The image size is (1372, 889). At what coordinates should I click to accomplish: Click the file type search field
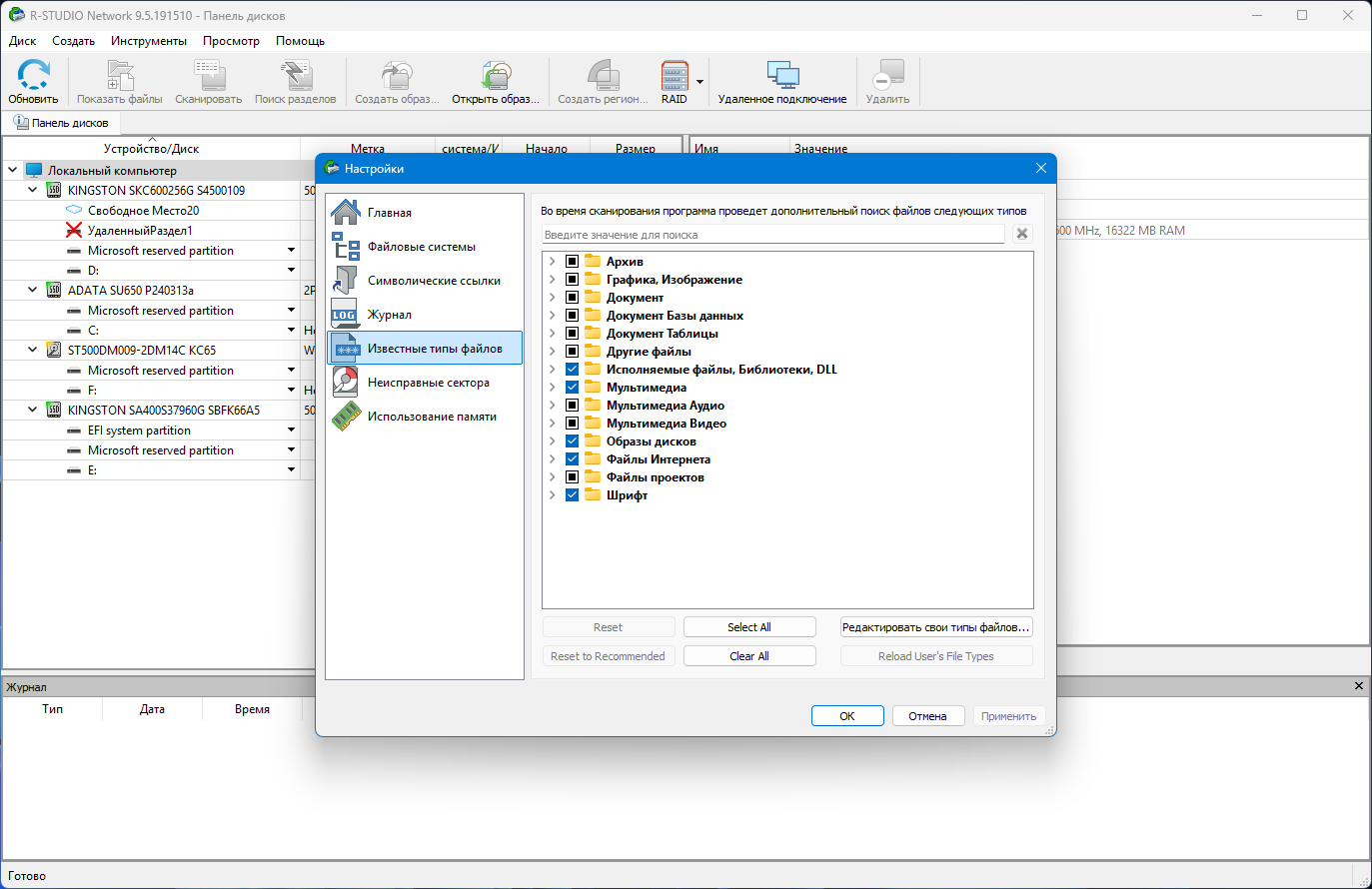[x=773, y=235]
